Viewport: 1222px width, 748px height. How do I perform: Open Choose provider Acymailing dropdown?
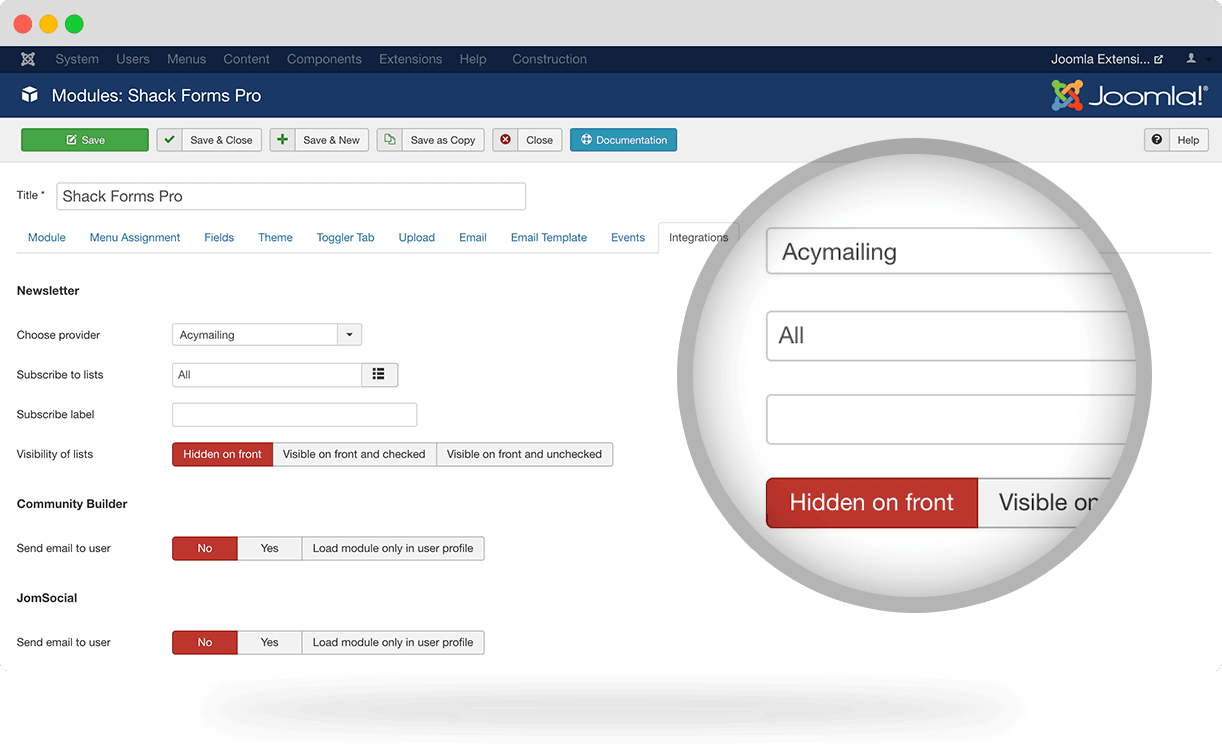267,334
